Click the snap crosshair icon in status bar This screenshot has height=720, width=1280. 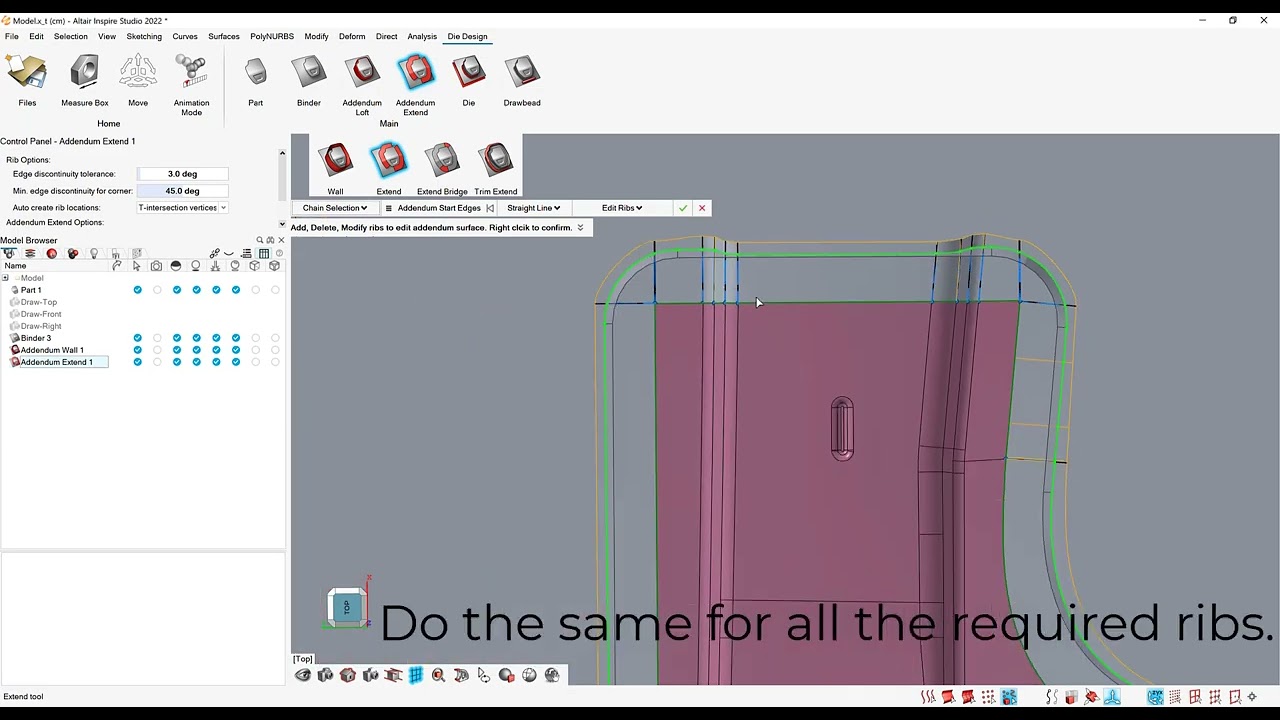tap(1252, 697)
